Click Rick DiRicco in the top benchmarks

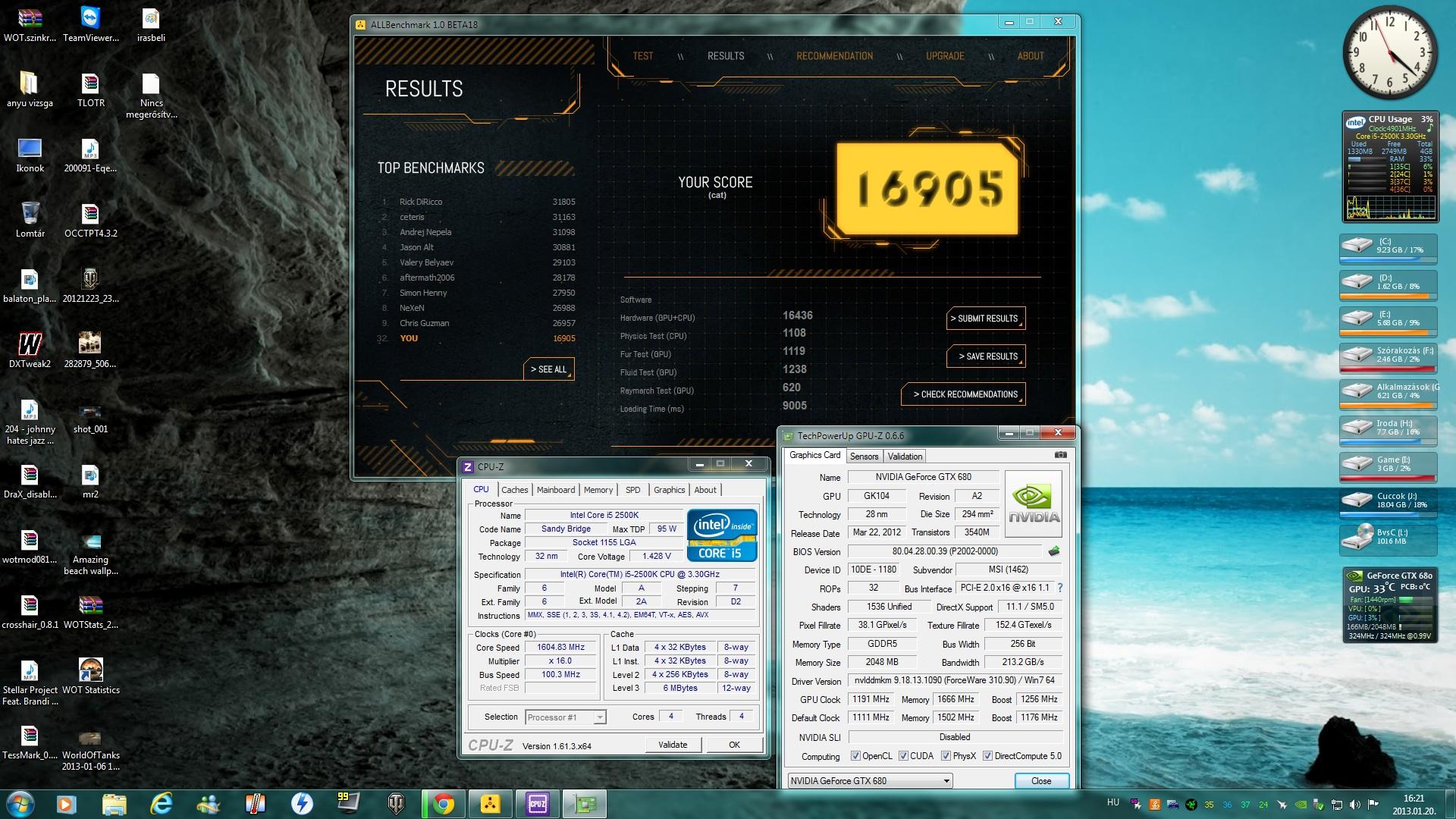[421, 202]
